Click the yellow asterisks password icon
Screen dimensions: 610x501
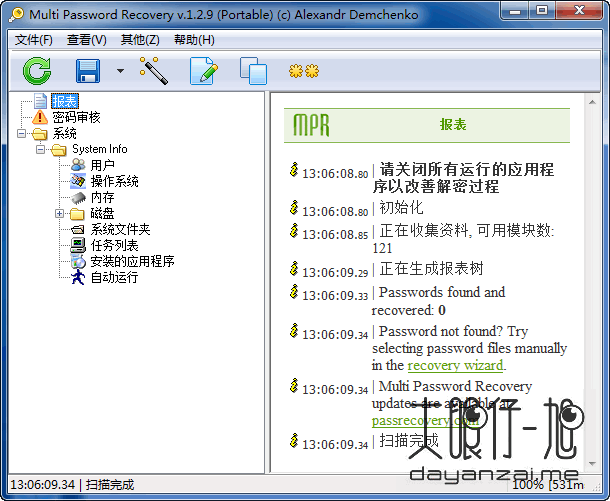tap(304, 71)
